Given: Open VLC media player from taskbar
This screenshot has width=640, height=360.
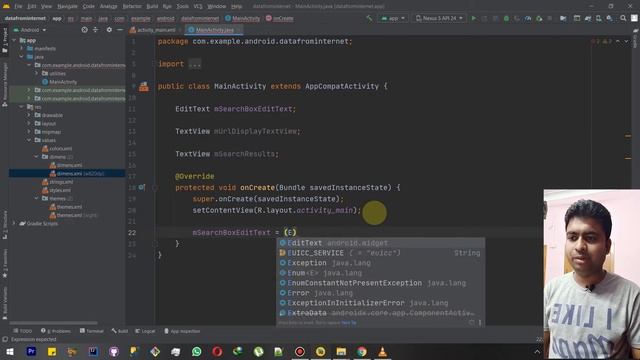Looking at the screenshot, I should pyautogui.click(x=382, y=351).
